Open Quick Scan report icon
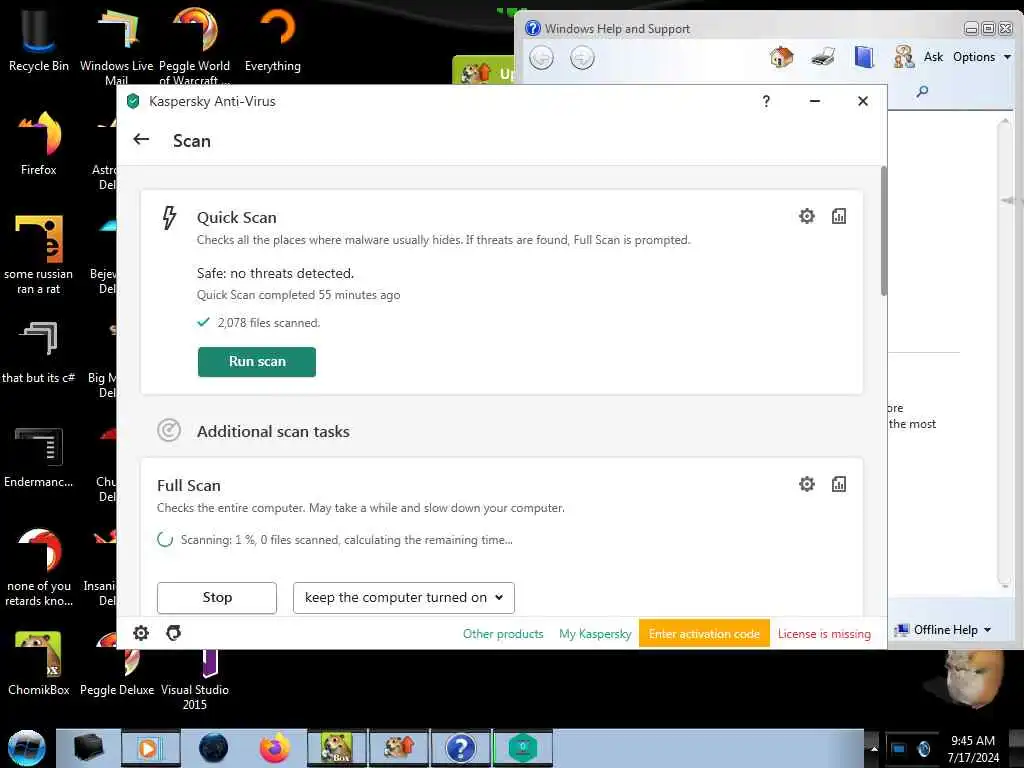Screen dimensions: 1024x768 point(839,216)
